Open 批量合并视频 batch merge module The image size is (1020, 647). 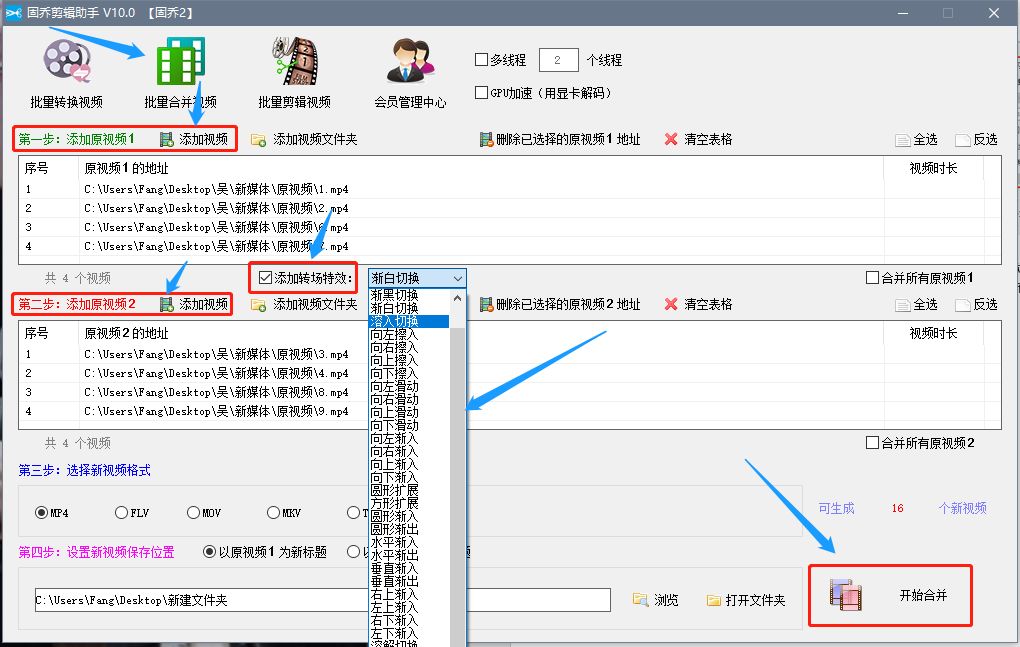[180, 73]
